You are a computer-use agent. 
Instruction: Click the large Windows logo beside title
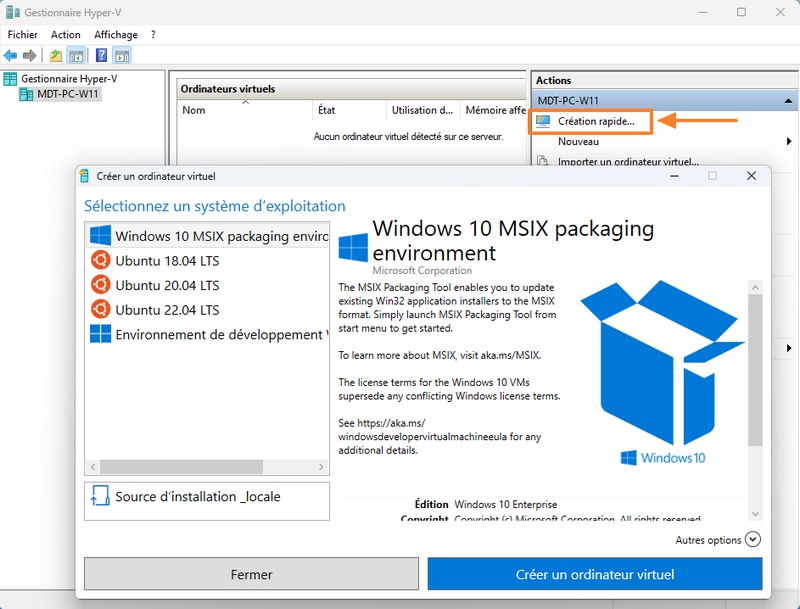click(353, 247)
